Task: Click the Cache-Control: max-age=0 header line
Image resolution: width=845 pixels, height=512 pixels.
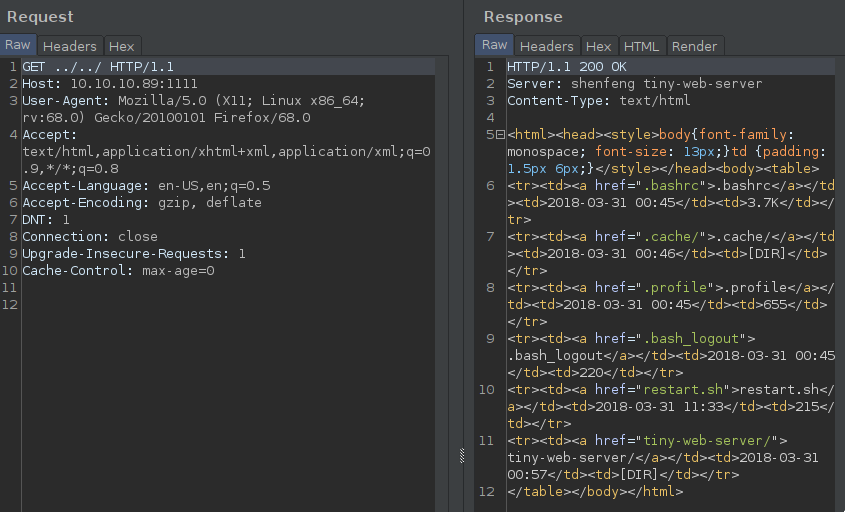Action: pyautogui.click(x=118, y=271)
